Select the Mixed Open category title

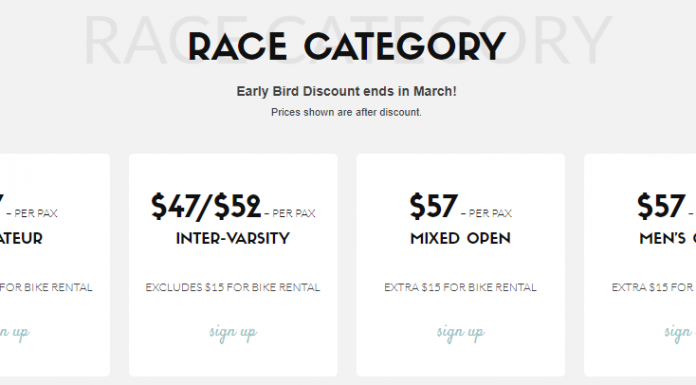tap(460, 238)
